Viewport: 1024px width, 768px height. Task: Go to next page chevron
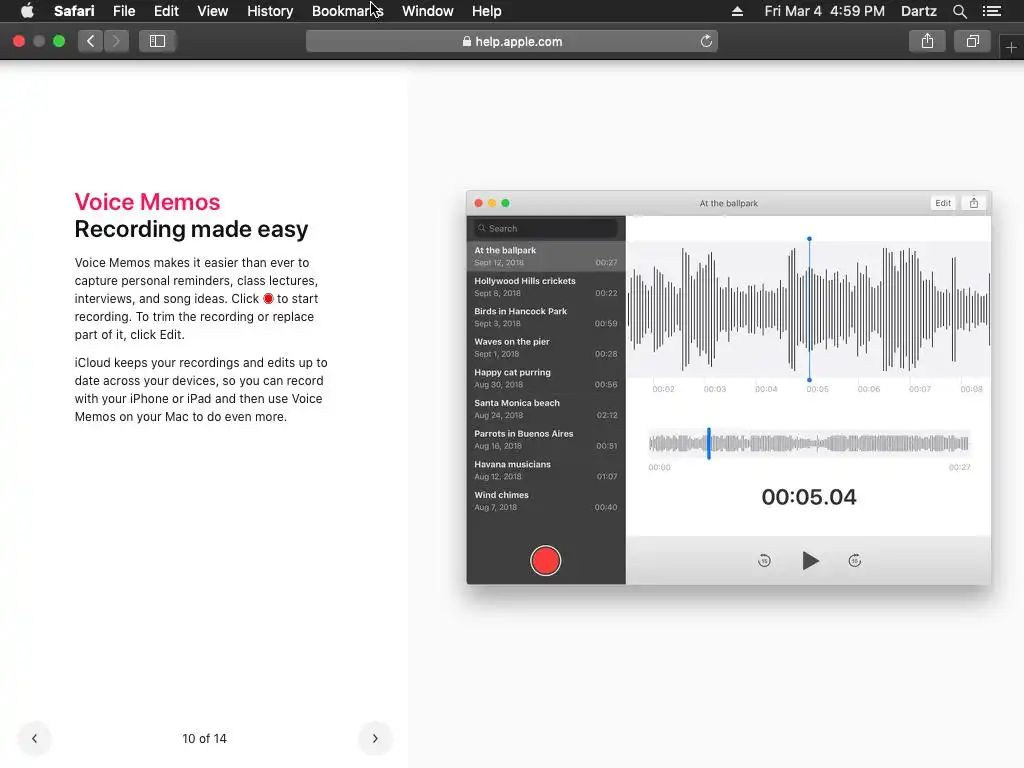point(375,738)
